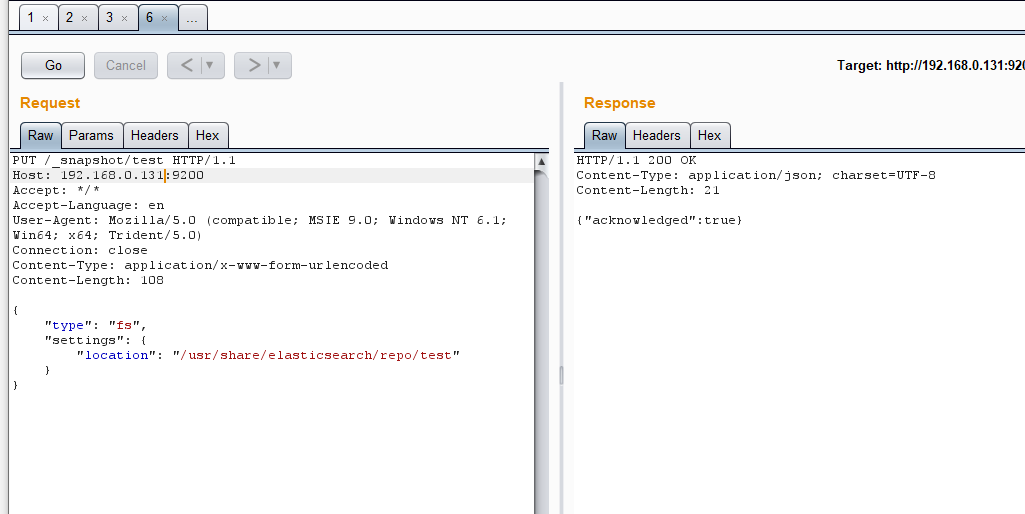The image size is (1025, 514).
Task: Select the Request Raw tab
Action: click(x=41, y=135)
